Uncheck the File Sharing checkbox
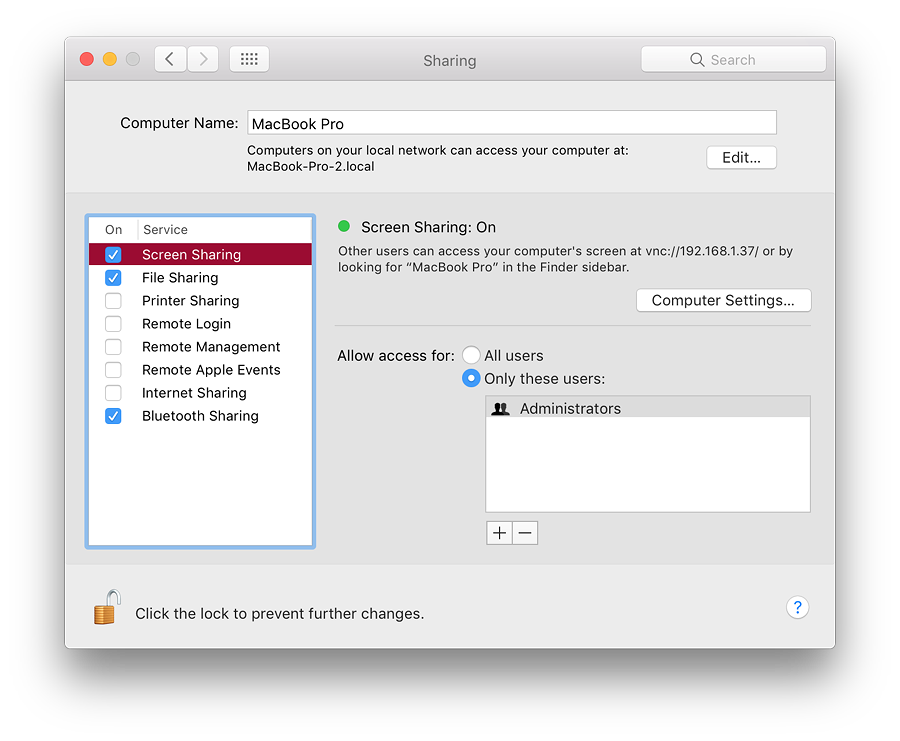This screenshot has height=741, width=900. click(x=113, y=278)
